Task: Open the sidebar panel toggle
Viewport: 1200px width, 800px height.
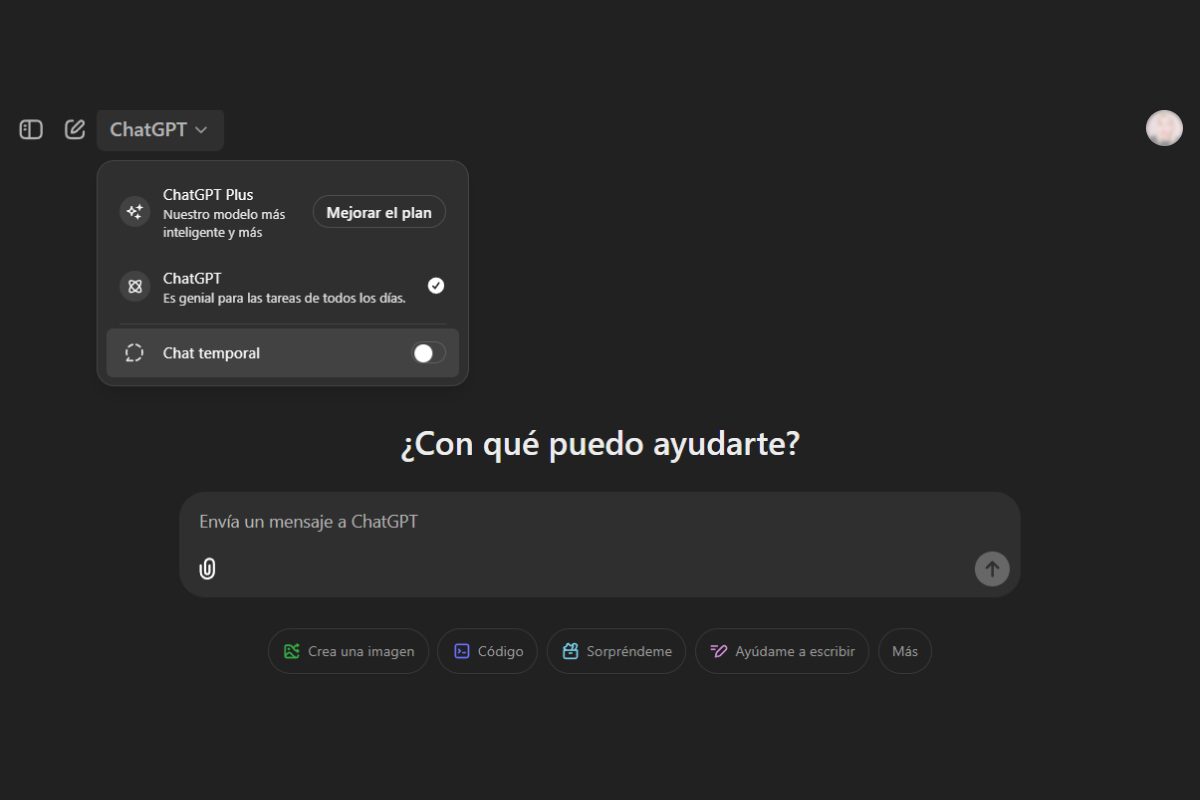Action: [x=30, y=129]
